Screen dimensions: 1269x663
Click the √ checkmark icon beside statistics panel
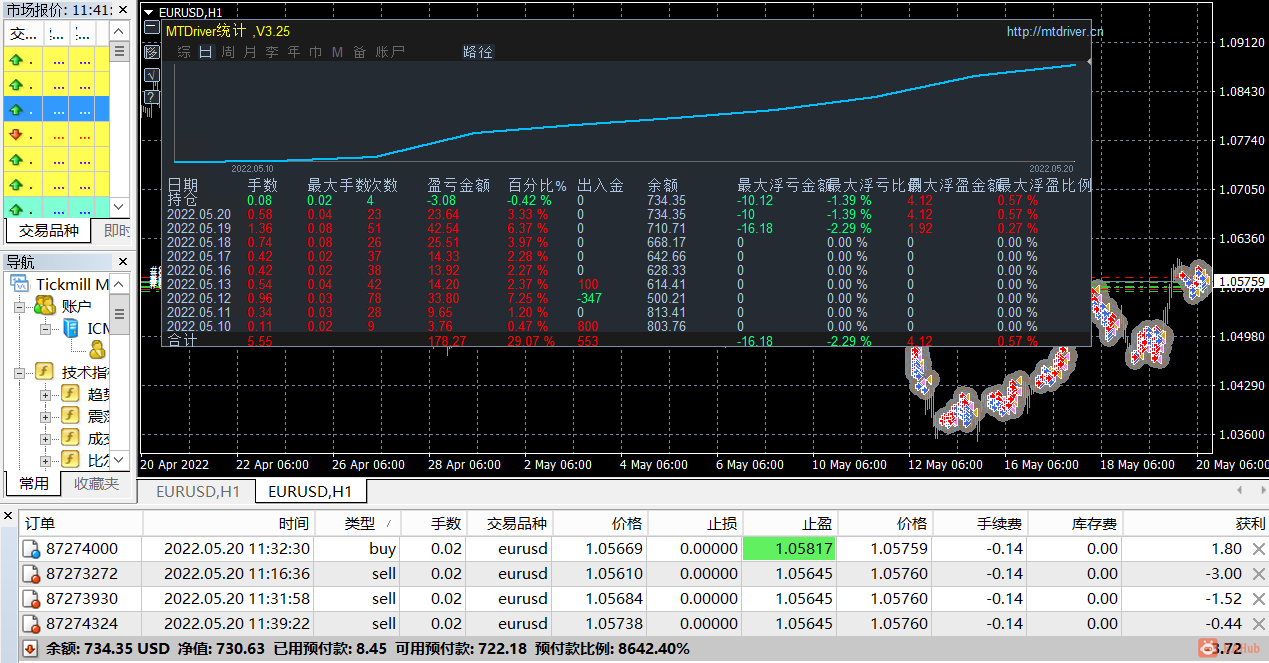click(152, 75)
